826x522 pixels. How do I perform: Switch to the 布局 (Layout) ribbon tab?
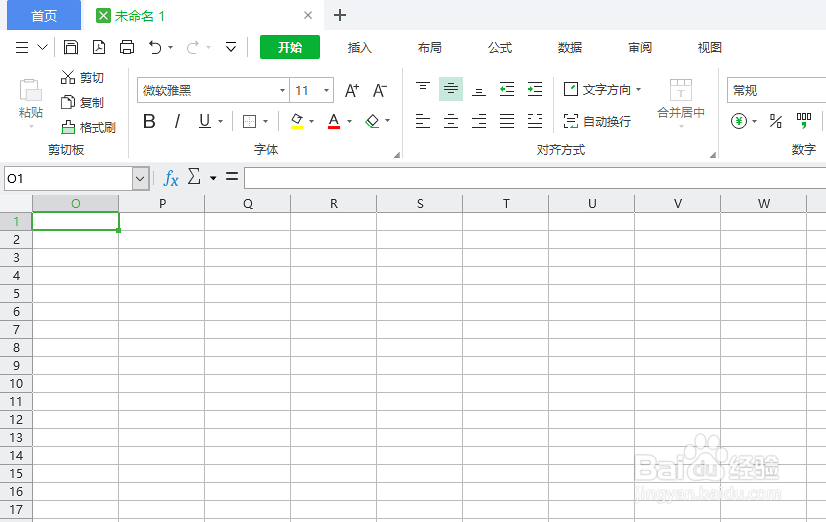pyautogui.click(x=430, y=47)
